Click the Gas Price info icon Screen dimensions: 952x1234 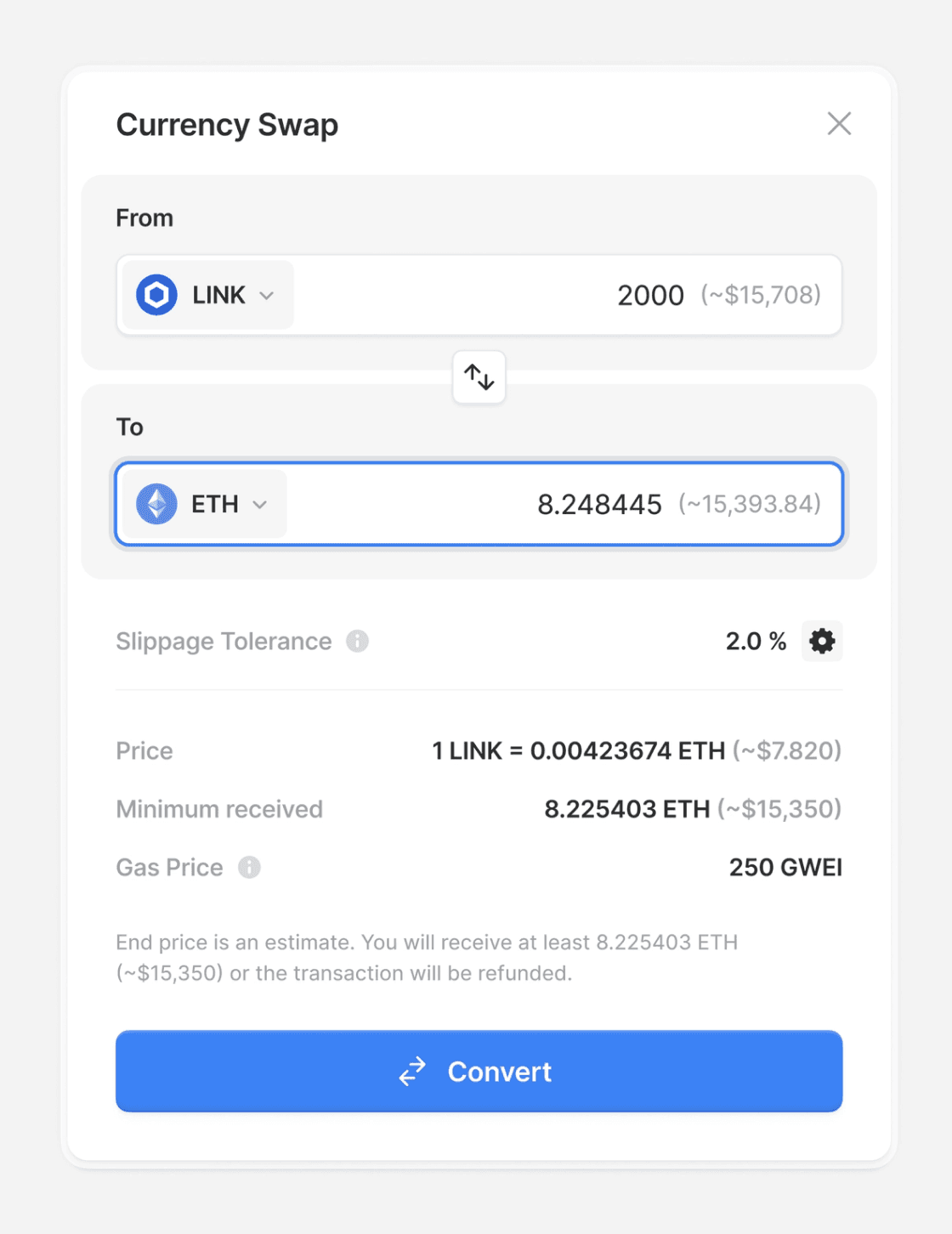pos(249,867)
